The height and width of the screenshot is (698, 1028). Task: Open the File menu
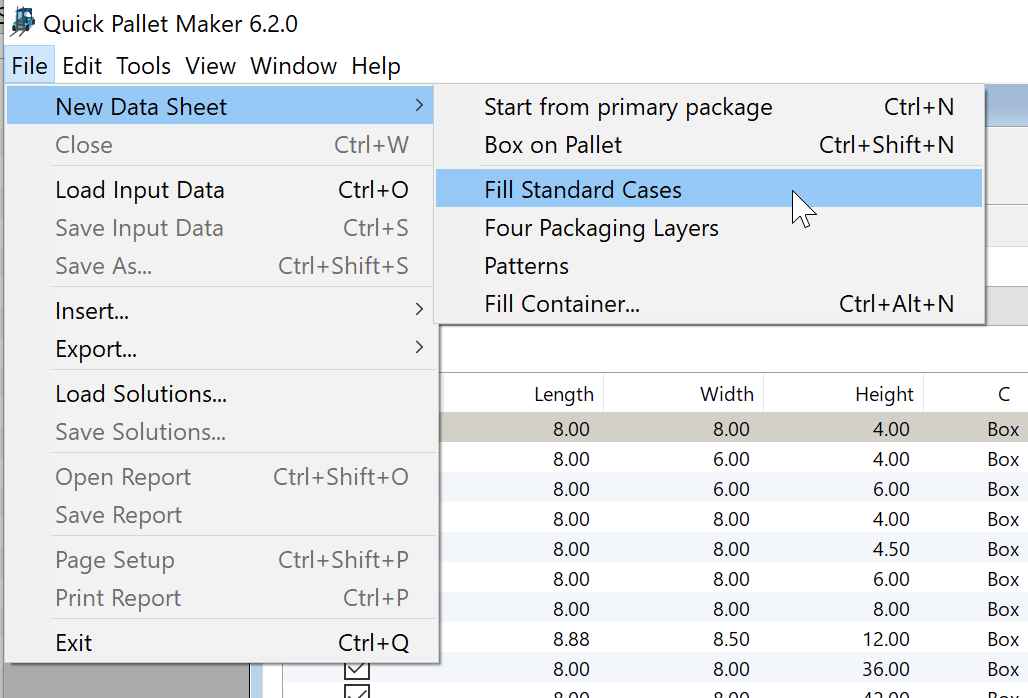coord(30,66)
